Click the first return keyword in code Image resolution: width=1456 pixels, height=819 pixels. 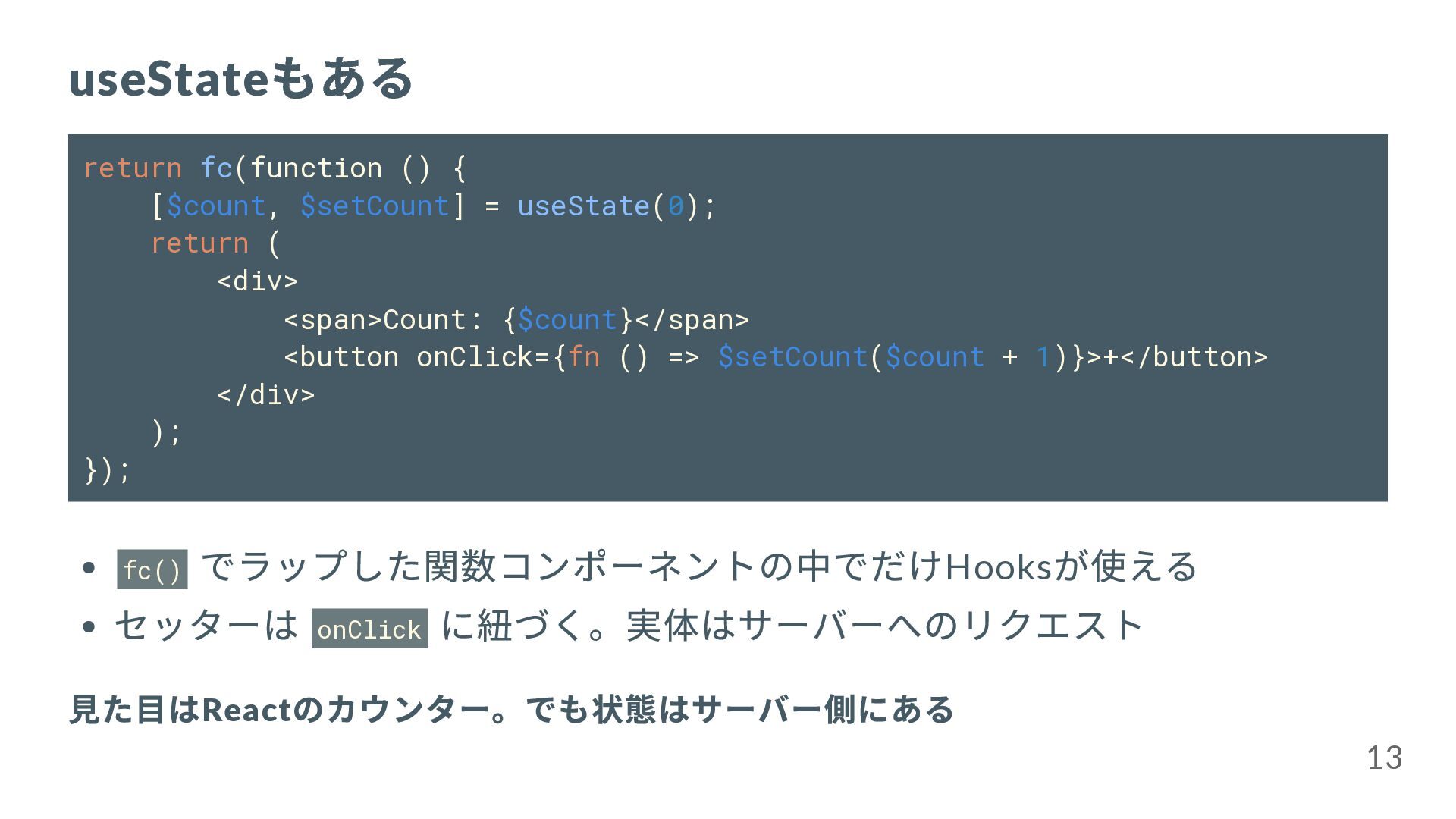133,168
